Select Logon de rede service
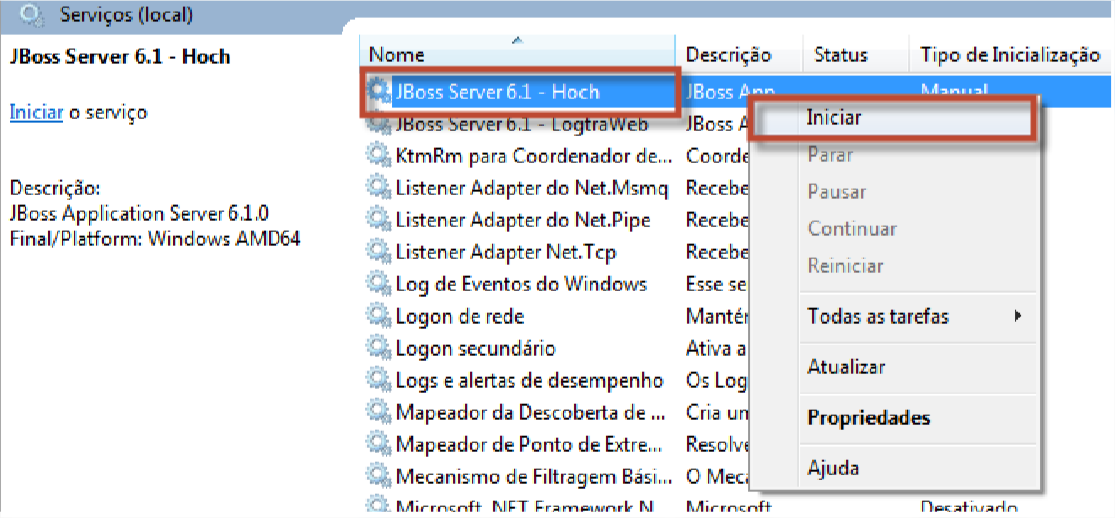Screen dimensions: 1115x518 459,317
